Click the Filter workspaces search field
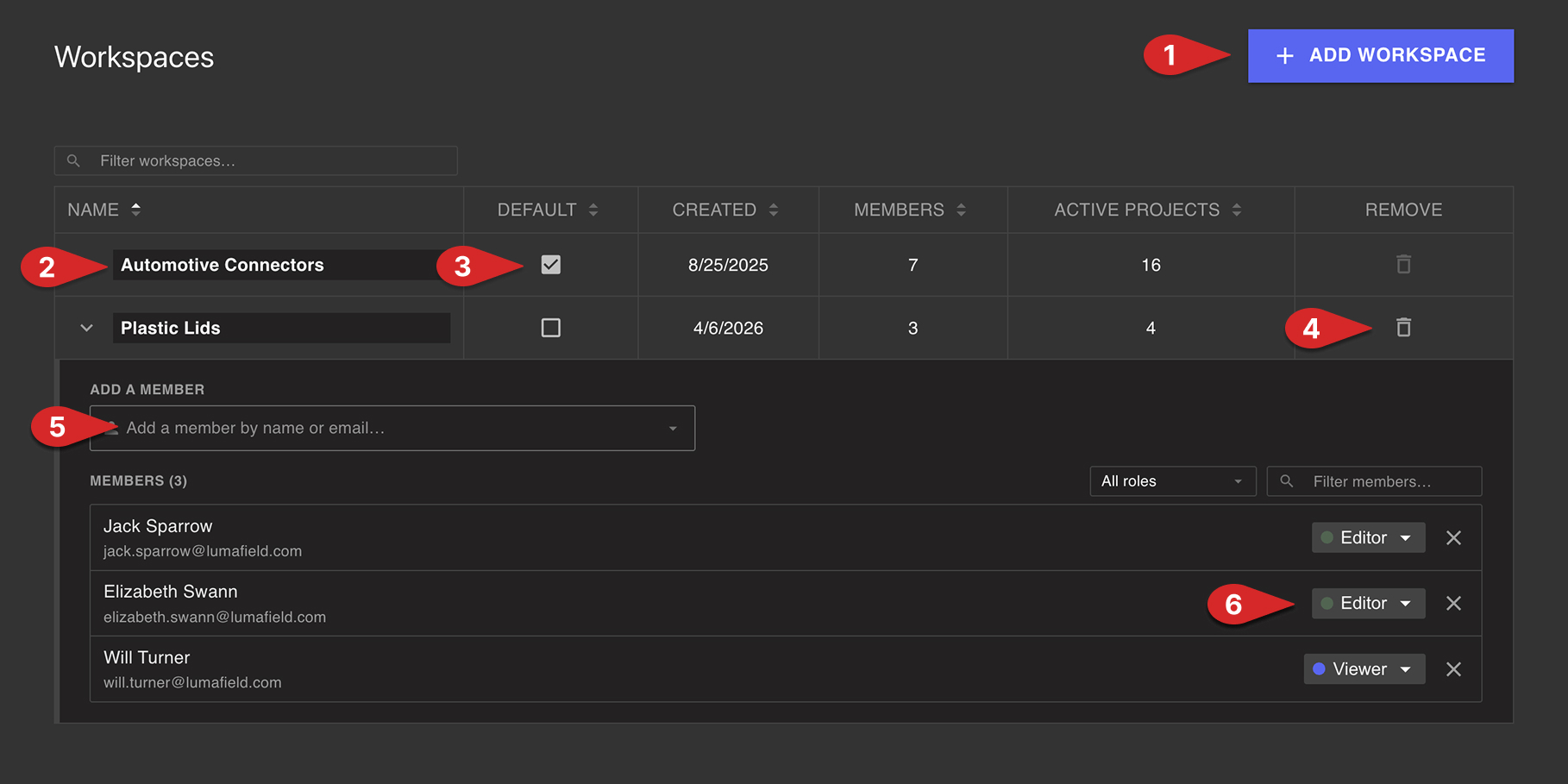The height and width of the screenshot is (784, 1568). (256, 160)
